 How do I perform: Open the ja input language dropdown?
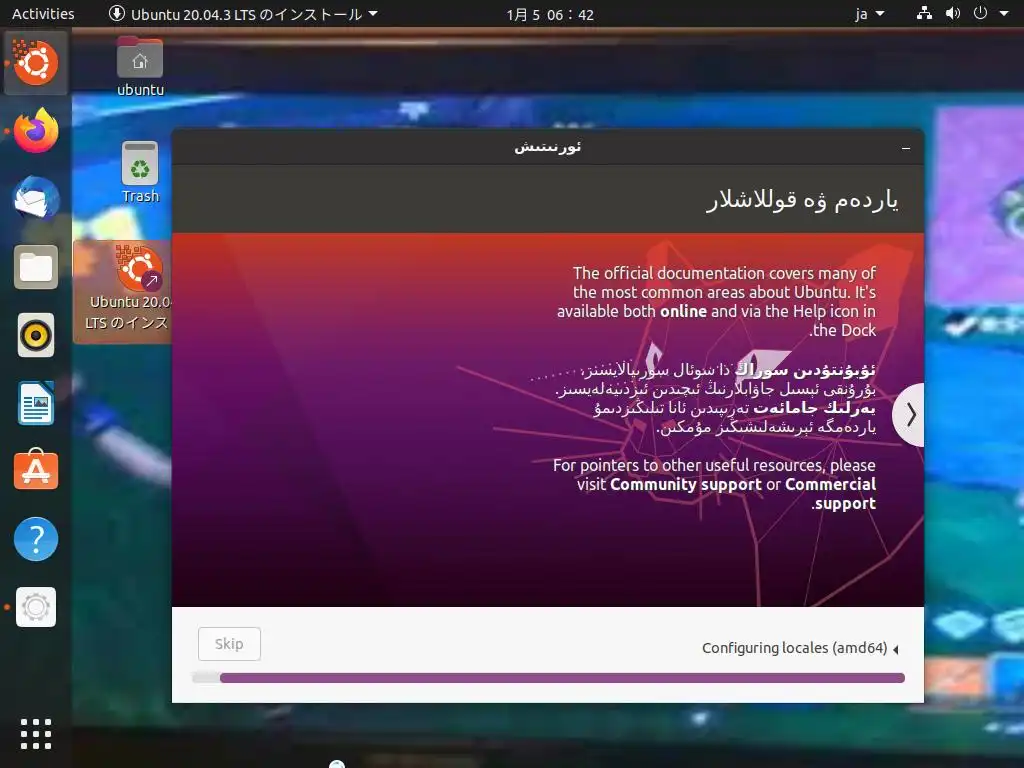click(870, 14)
